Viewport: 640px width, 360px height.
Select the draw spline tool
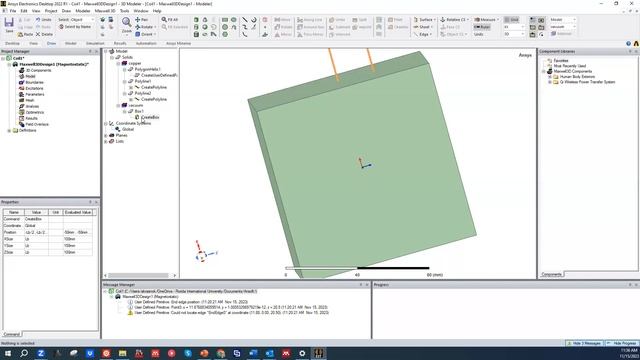point(244,27)
